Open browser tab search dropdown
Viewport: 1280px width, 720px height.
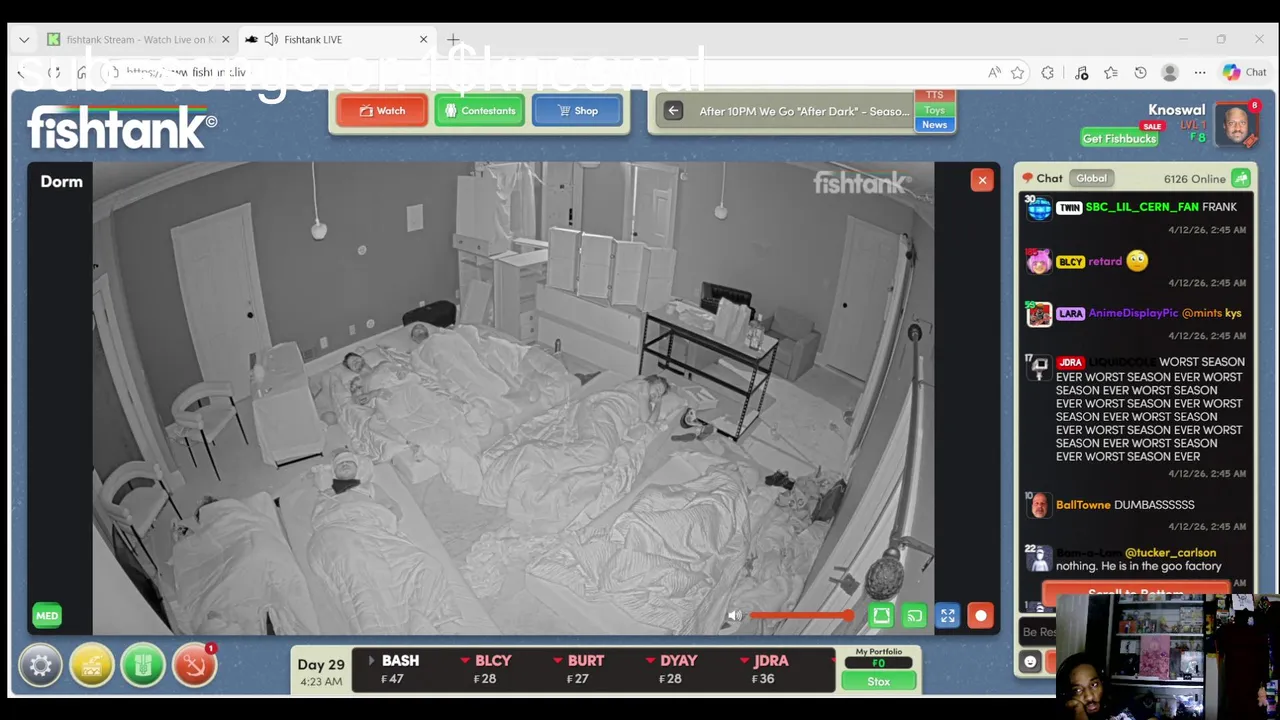point(24,39)
